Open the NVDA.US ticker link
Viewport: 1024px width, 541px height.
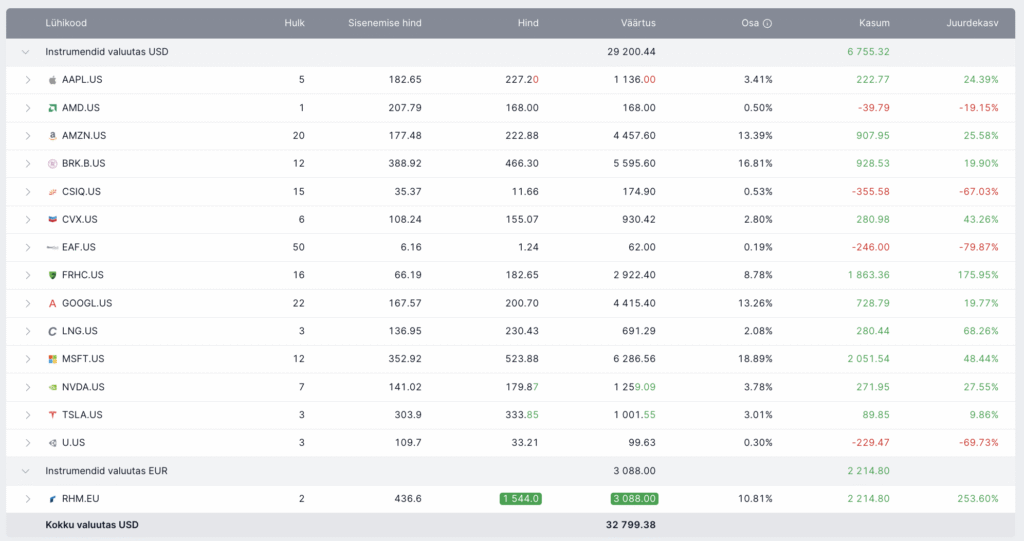(x=83, y=387)
